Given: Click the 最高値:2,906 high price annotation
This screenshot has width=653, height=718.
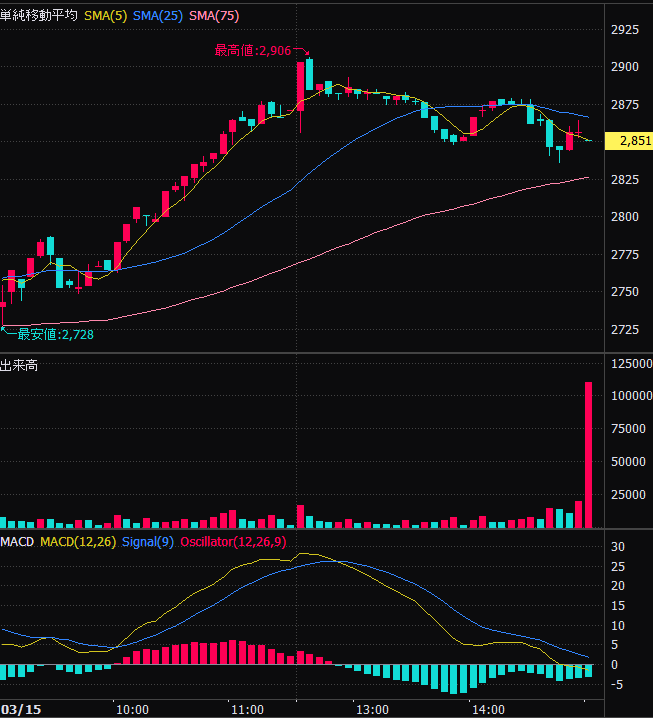Looking at the screenshot, I should [253, 50].
